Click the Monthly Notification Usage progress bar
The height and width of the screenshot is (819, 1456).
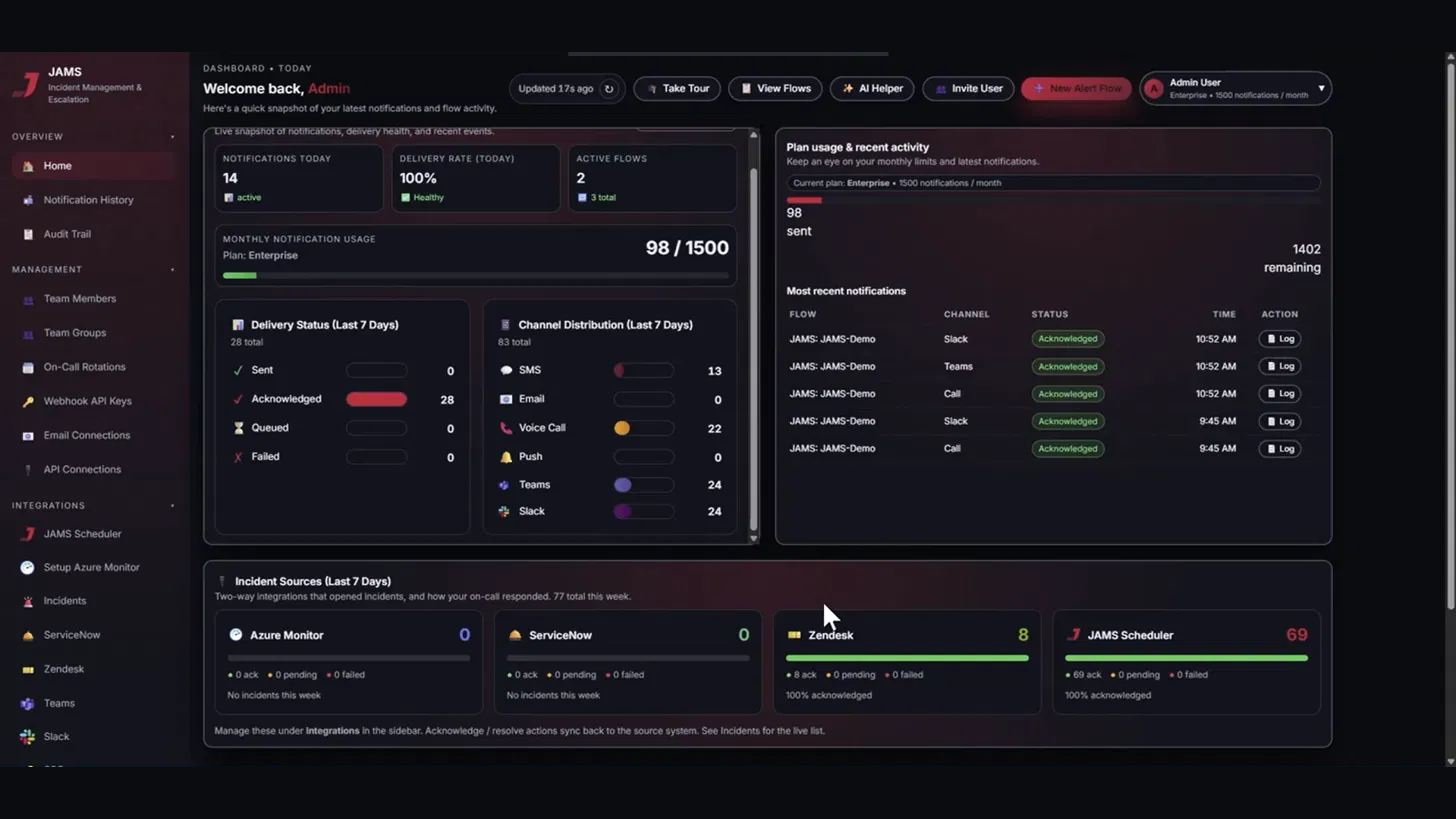pyautogui.click(x=476, y=275)
